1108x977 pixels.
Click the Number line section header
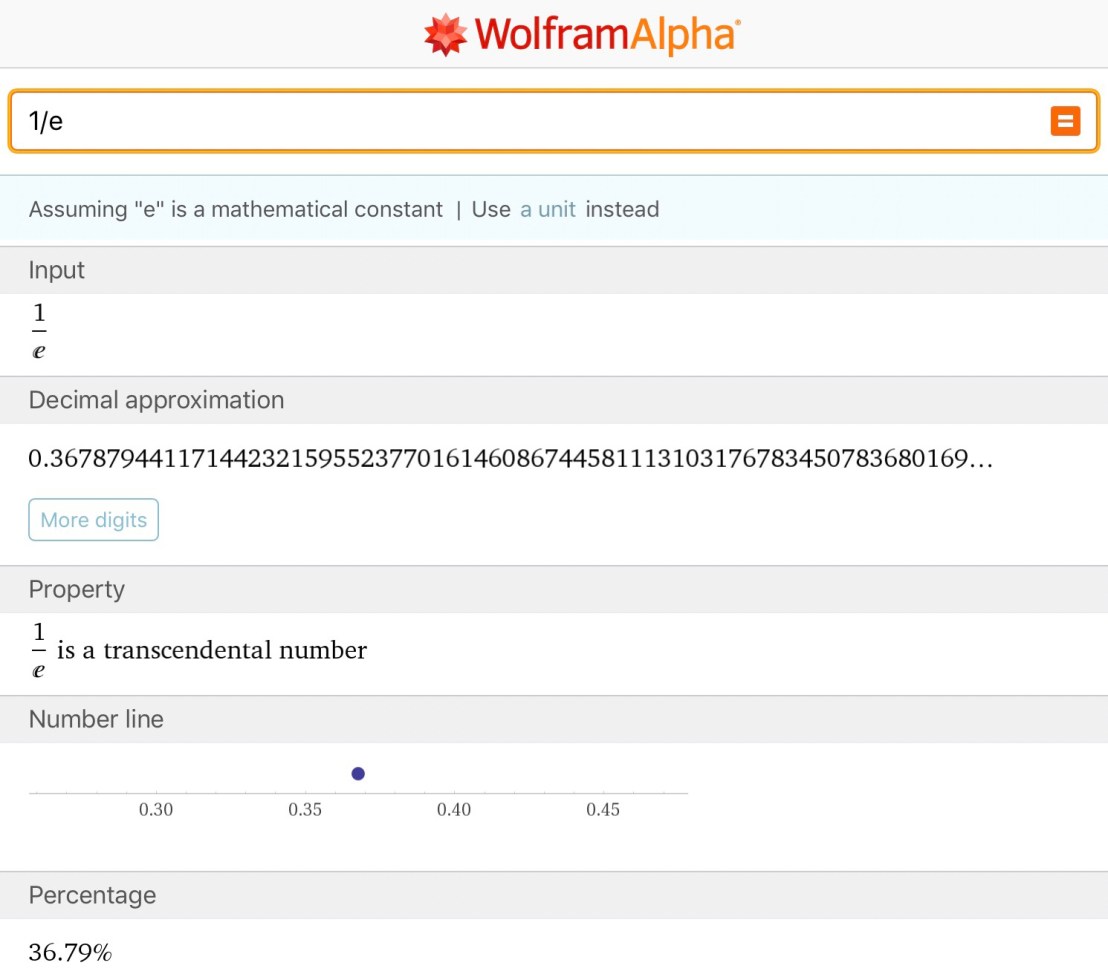[x=96, y=719]
